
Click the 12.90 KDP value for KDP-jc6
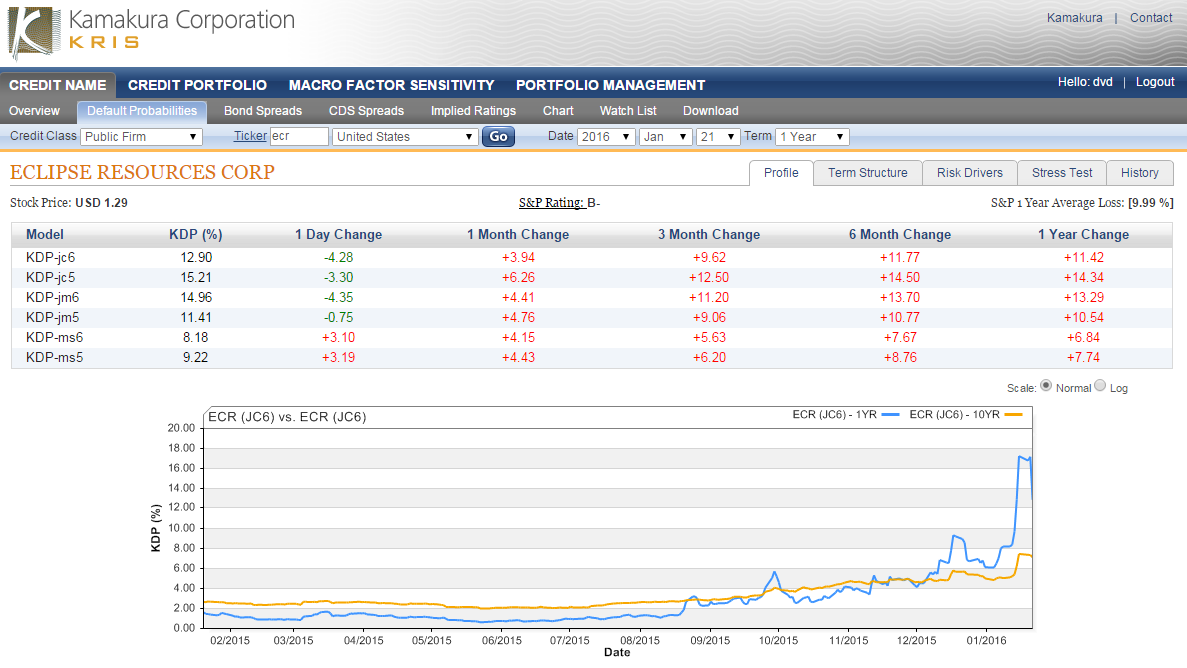coord(196,258)
